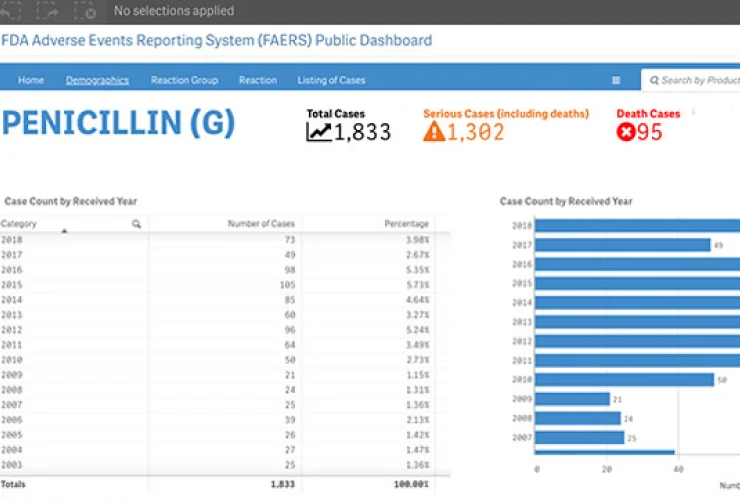Click the 2014 bar in the chart
This screenshot has width=740, height=500.
[x=638, y=303]
